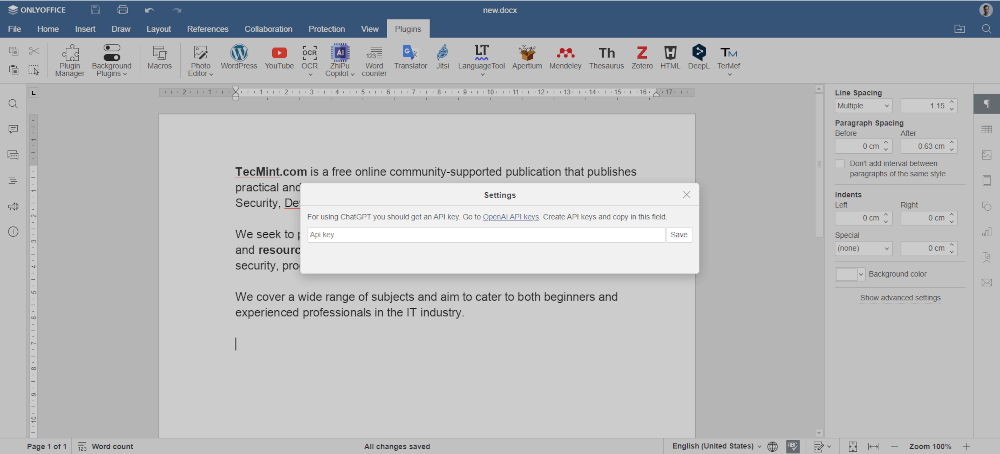Open the Translator plugin

pyautogui.click(x=410, y=57)
